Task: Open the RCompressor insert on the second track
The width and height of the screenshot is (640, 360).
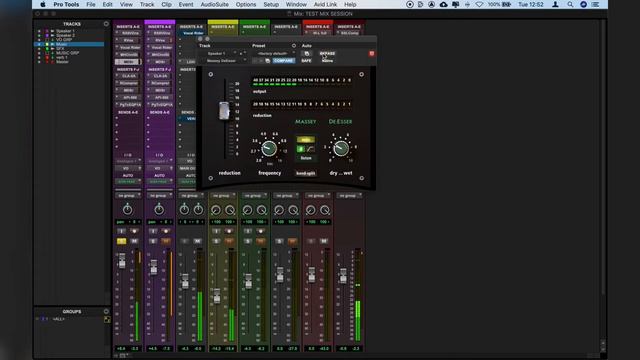Action: pos(160,83)
